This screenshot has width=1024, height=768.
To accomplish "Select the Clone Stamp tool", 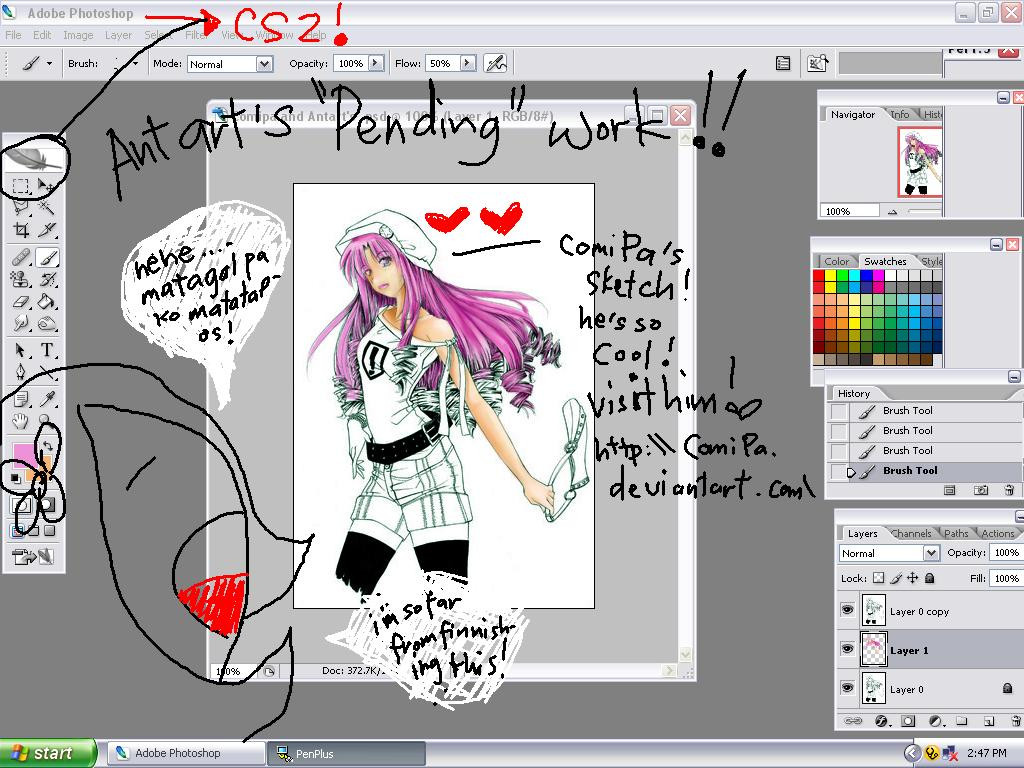I will [x=21, y=280].
